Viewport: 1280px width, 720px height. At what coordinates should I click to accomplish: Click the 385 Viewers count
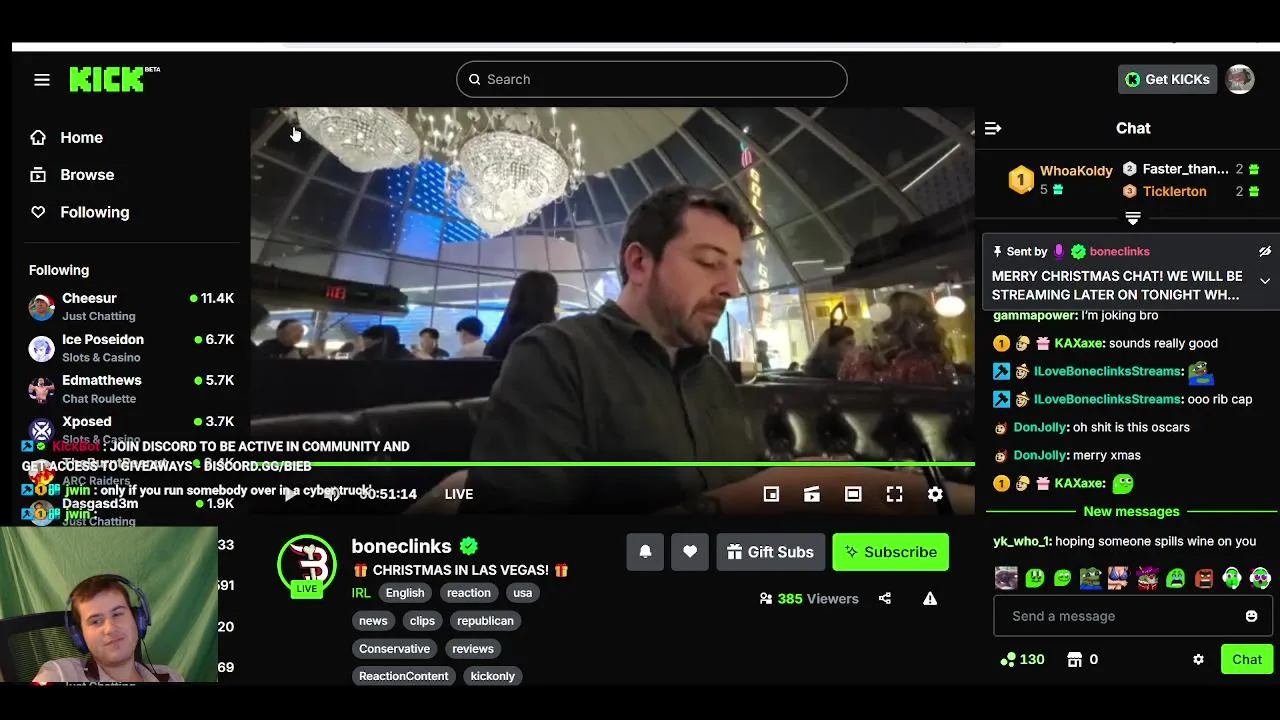tap(809, 598)
